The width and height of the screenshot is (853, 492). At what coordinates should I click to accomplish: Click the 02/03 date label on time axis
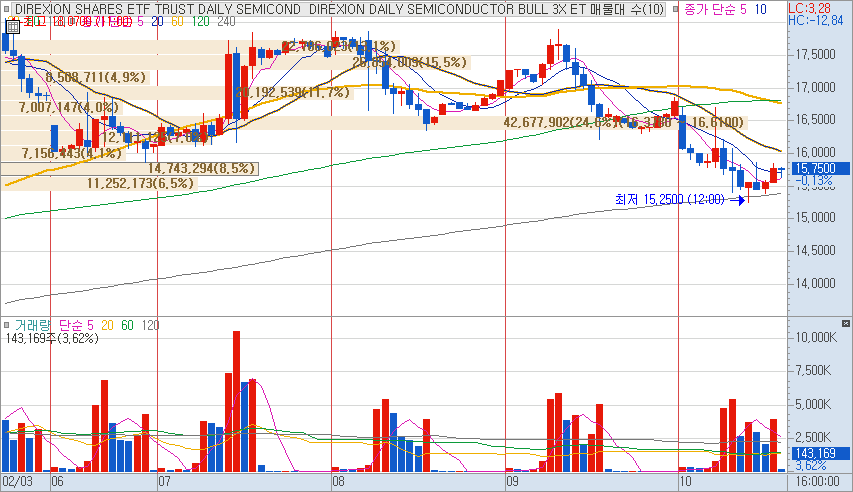[x=17, y=482]
